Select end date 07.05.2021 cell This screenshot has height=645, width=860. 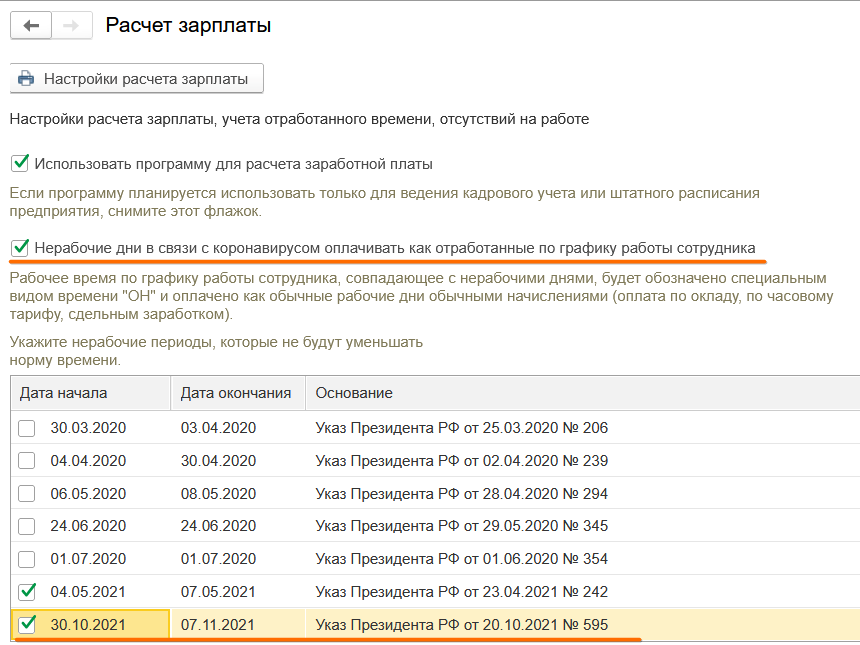tap(219, 592)
